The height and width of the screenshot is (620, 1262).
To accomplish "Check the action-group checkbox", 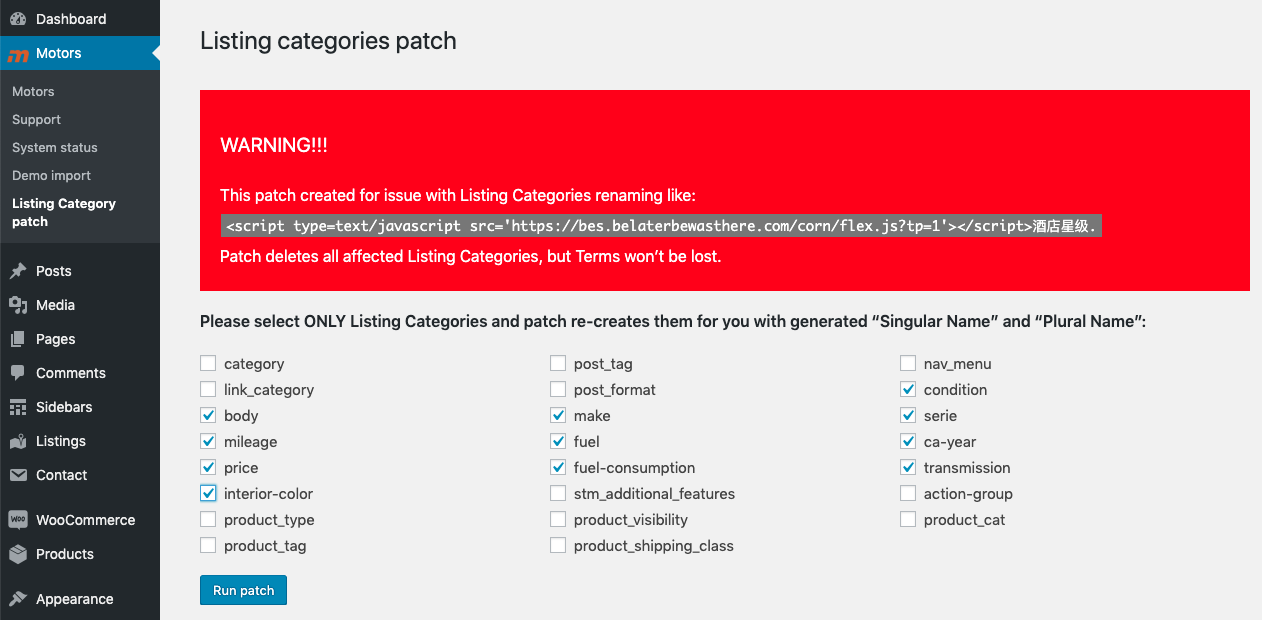I will [908, 493].
